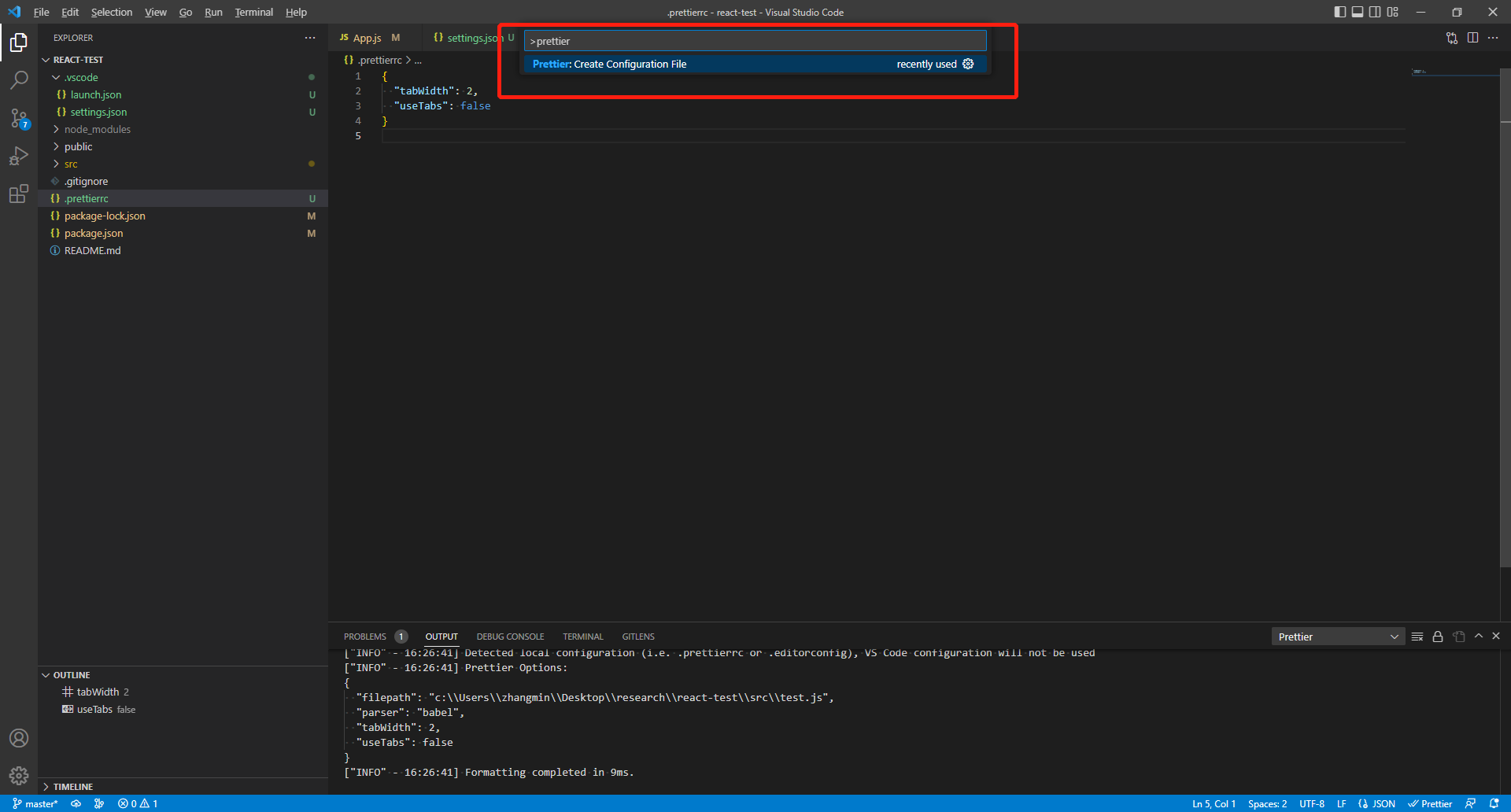The height and width of the screenshot is (812, 1511).
Task: Open the Edit menu
Action: point(70,12)
